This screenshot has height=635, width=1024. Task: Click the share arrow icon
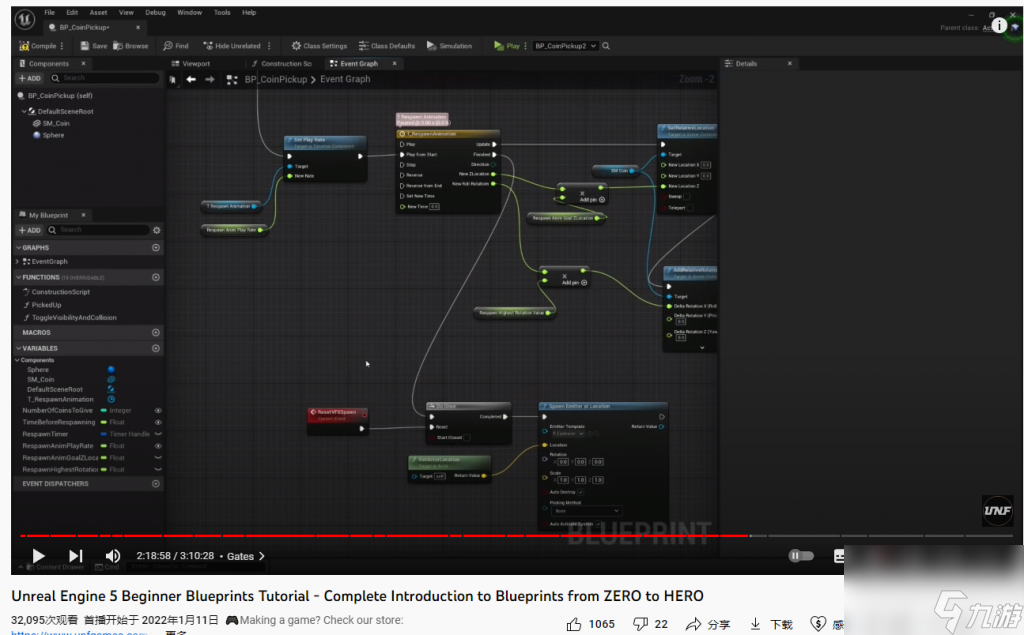[693, 625]
